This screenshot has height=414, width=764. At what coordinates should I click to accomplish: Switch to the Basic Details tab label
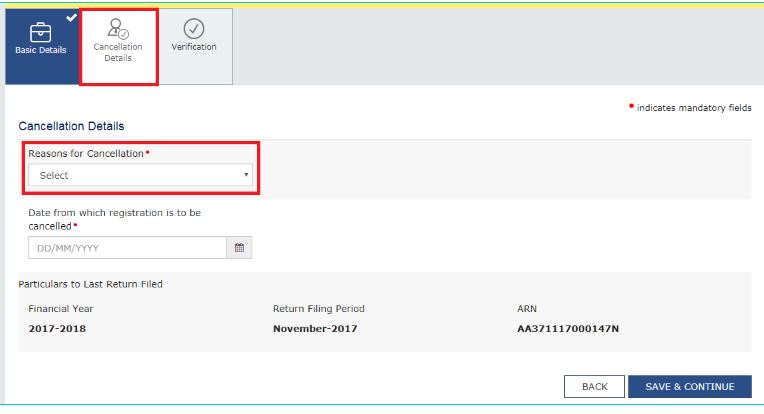(41, 50)
